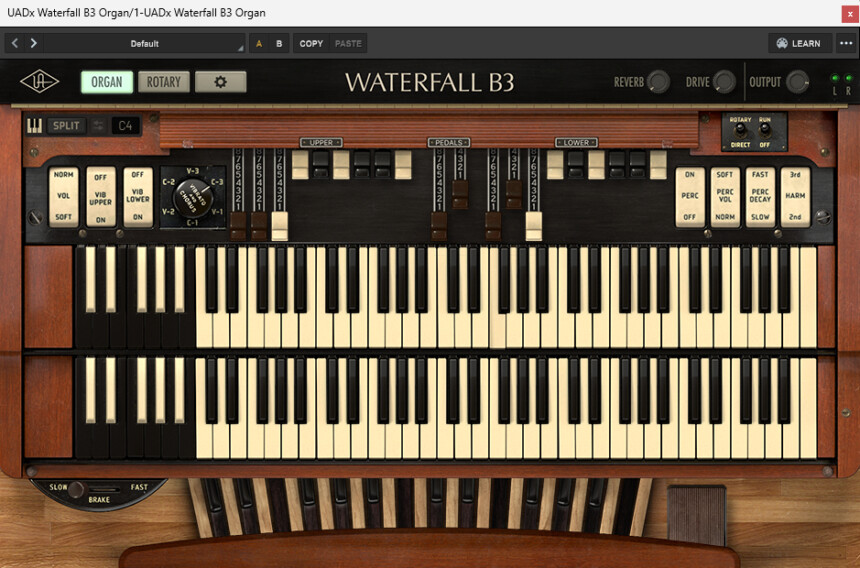Flip the ROTARY/DIRECT toggle switch

(x=740, y=132)
